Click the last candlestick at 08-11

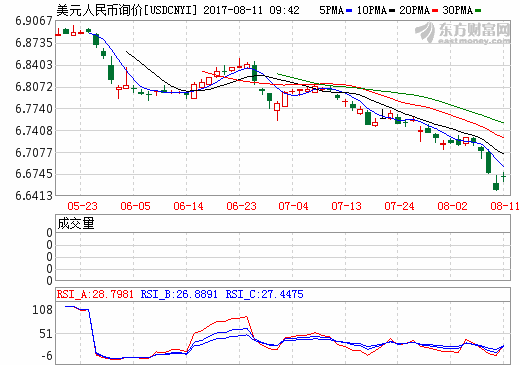click(x=503, y=177)
